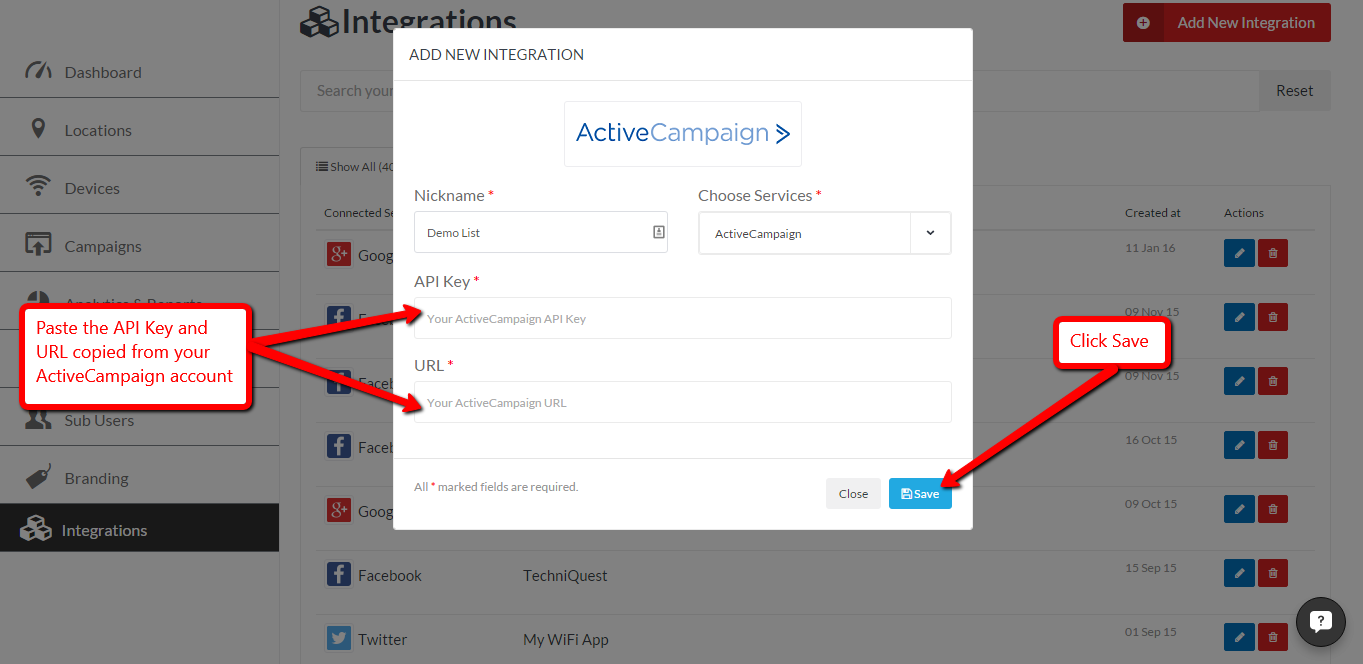Click the Google Plus icon in 11 Jan 16 row
The width and height of the screenshot is (1363, 664).
click(x=339, y=254)
